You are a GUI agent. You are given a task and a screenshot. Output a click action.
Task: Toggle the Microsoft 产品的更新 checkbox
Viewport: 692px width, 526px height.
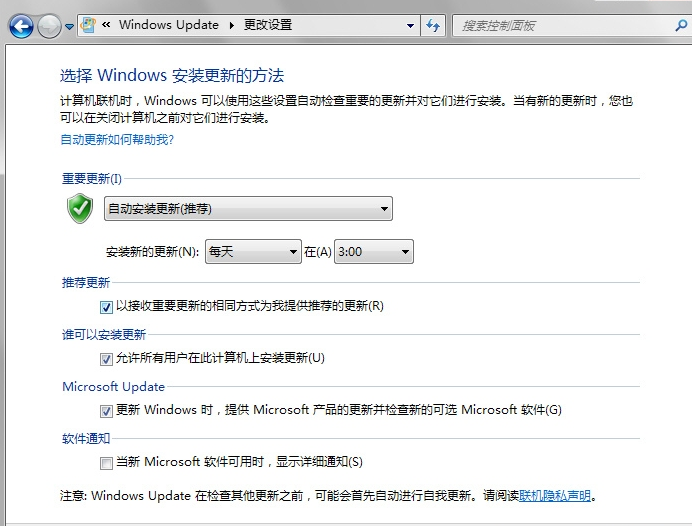coord(106,411)
